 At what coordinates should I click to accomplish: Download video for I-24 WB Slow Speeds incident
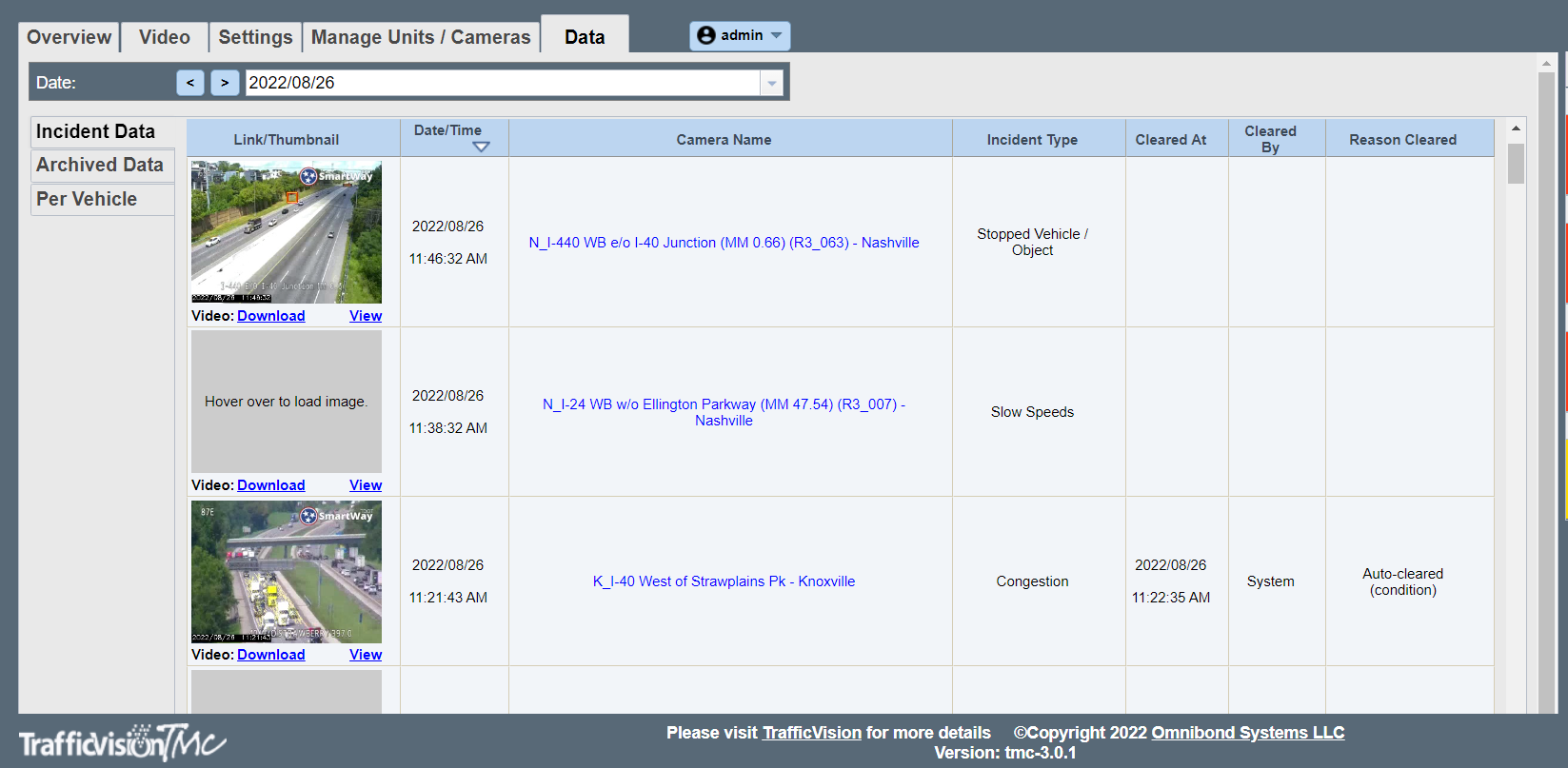point(271,485)
